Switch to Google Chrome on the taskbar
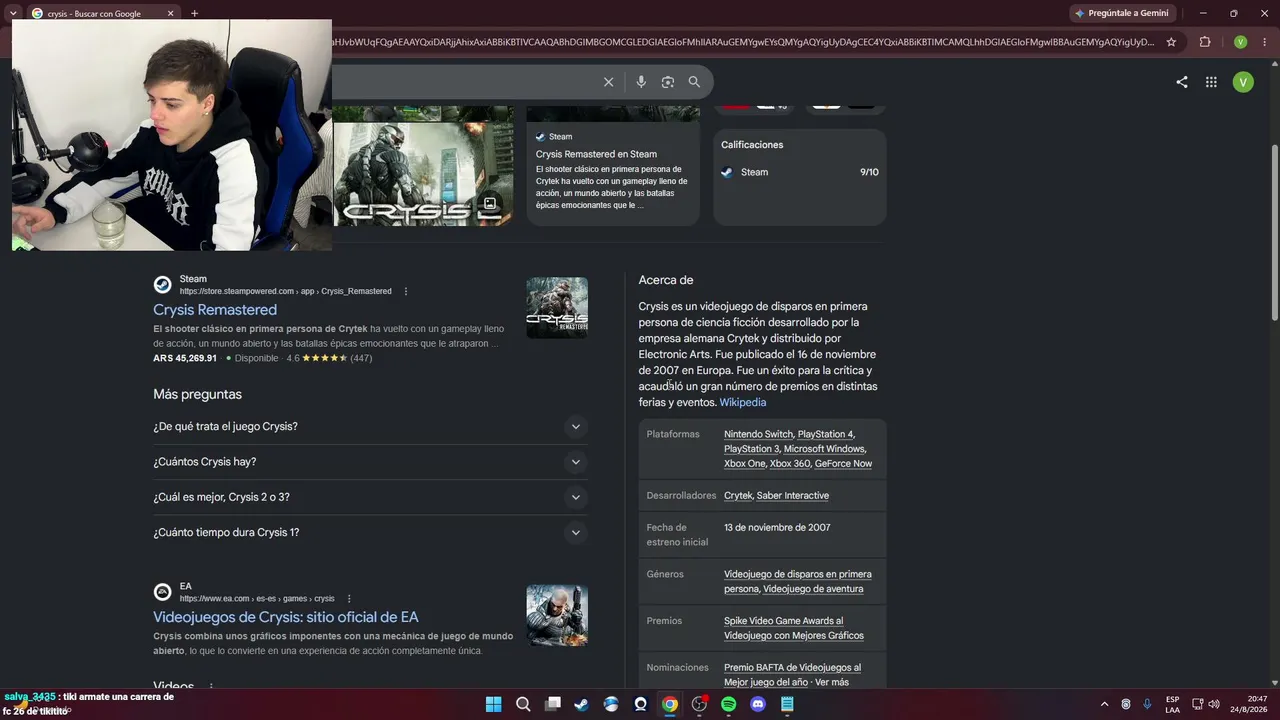The image size is (1280, 720). 670,704
